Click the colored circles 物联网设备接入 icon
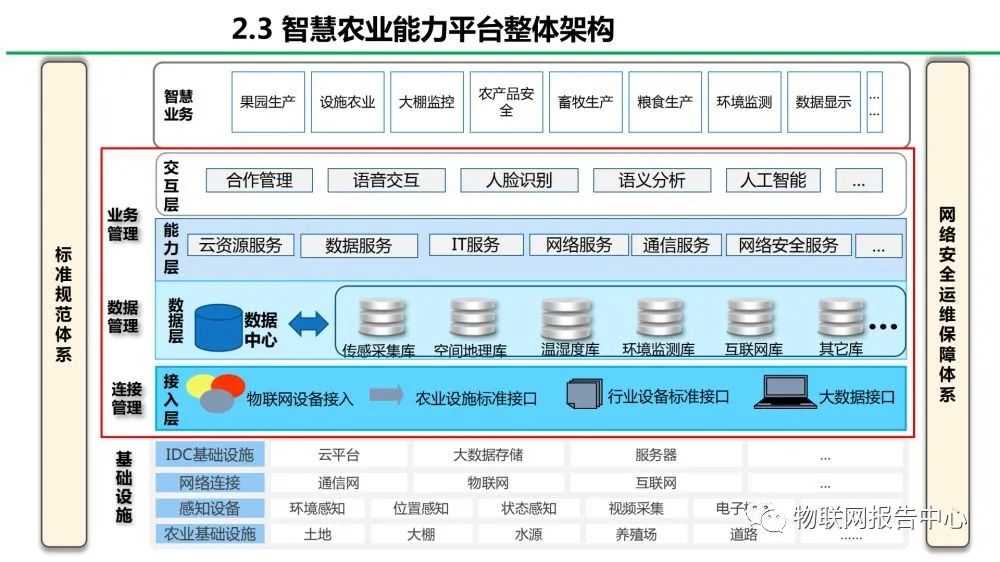Image resolution: width=1000 pixels, height=562 pixels. click(x=215, y=392)
